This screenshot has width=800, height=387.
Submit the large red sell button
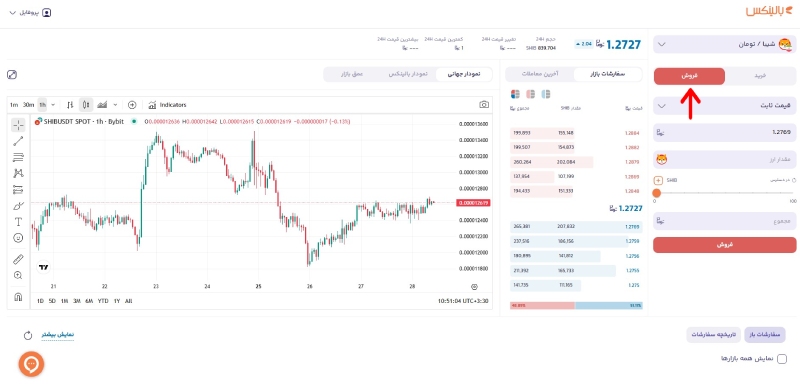pyautogui.click(x=724, y=244)
